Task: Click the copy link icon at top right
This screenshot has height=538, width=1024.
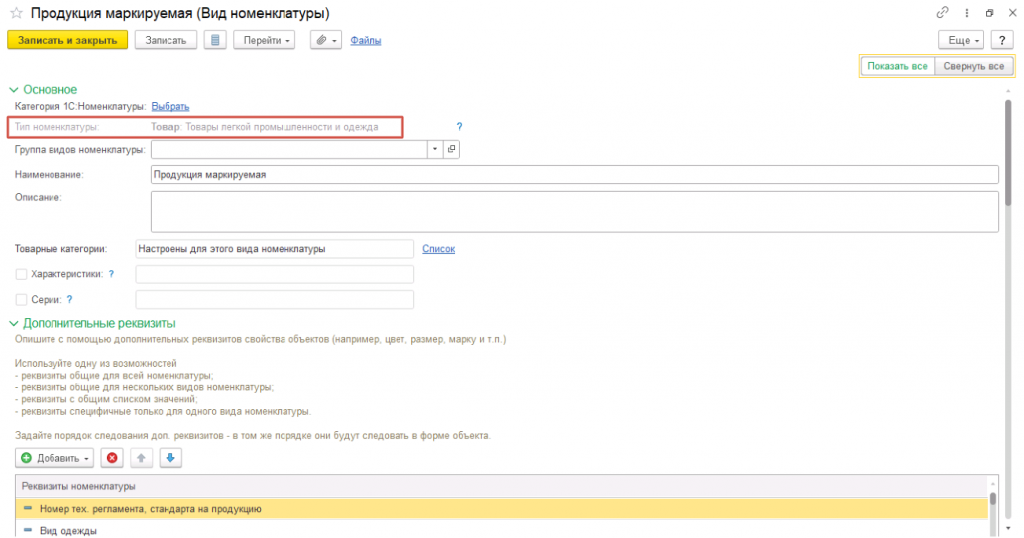Action: tap(941, 13)
